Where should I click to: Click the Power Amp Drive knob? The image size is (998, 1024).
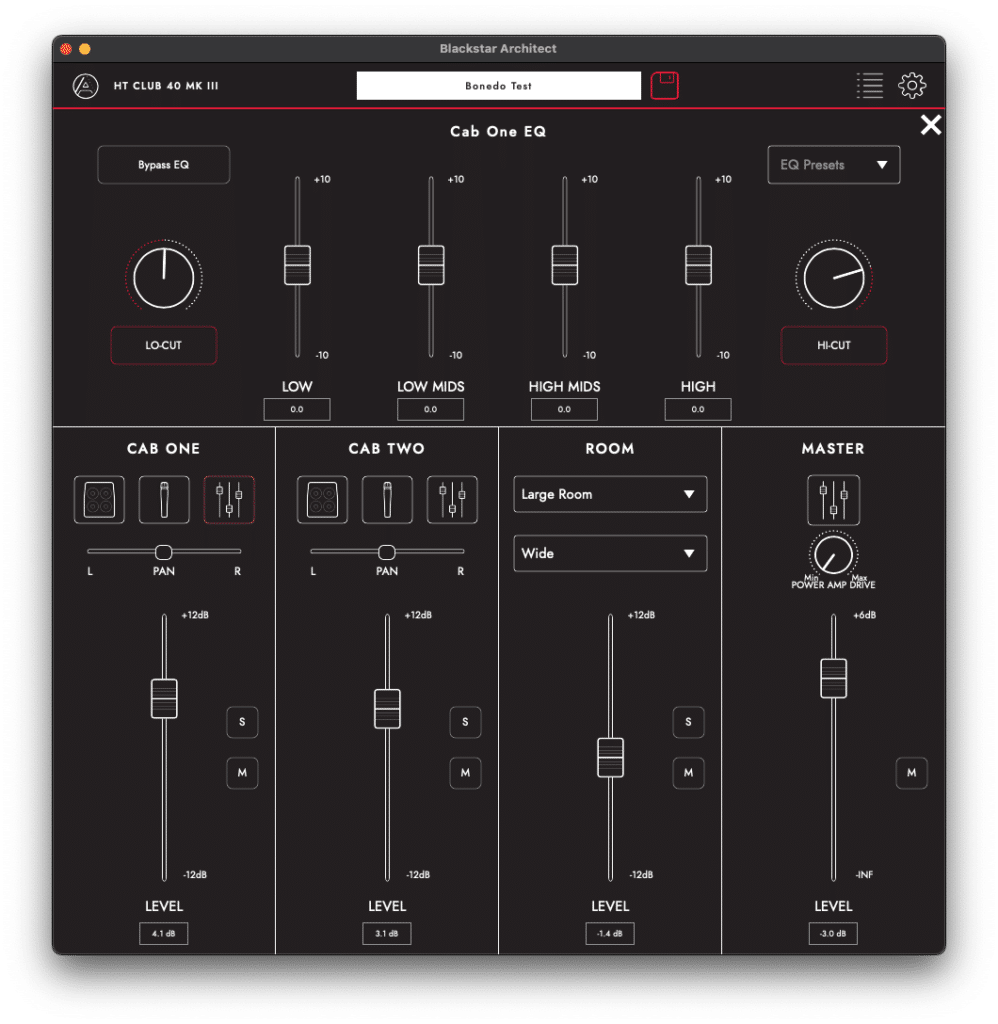coord(833,556)
